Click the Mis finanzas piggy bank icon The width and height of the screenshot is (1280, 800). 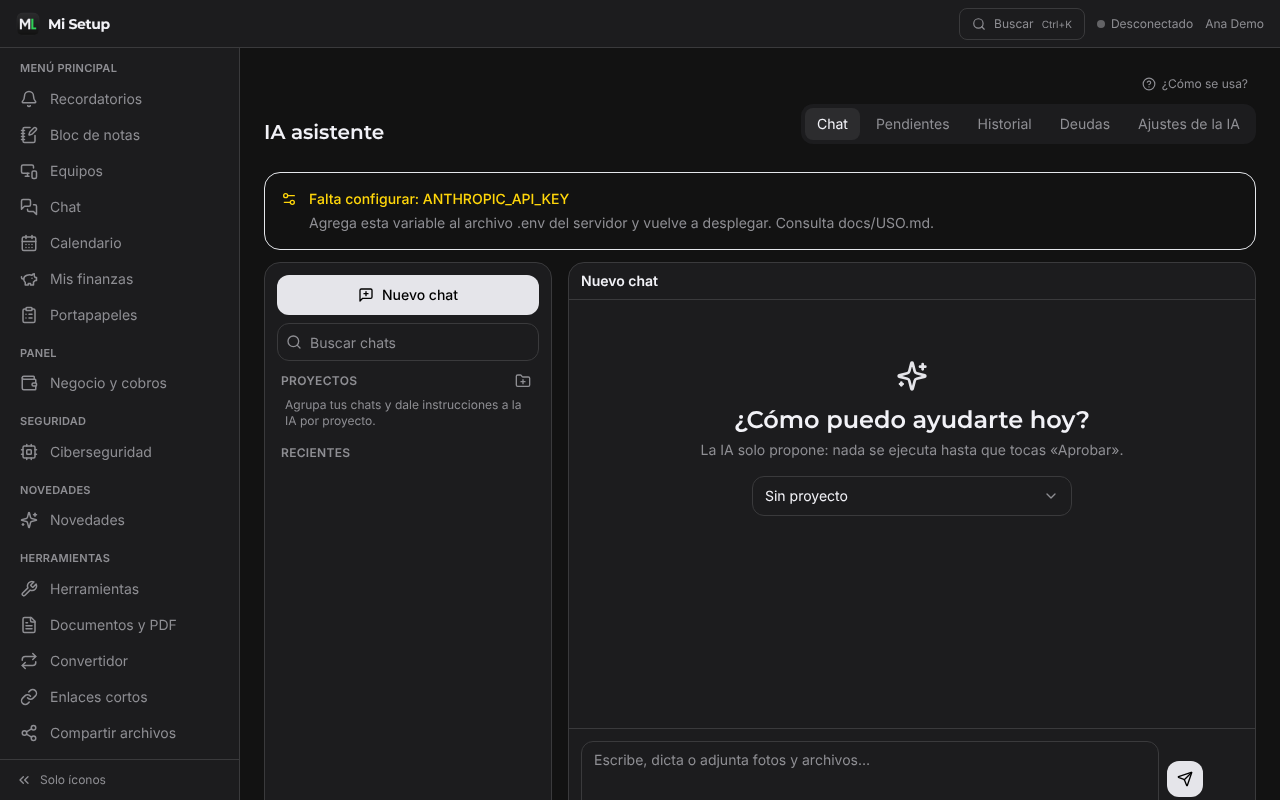pos(29,279)
